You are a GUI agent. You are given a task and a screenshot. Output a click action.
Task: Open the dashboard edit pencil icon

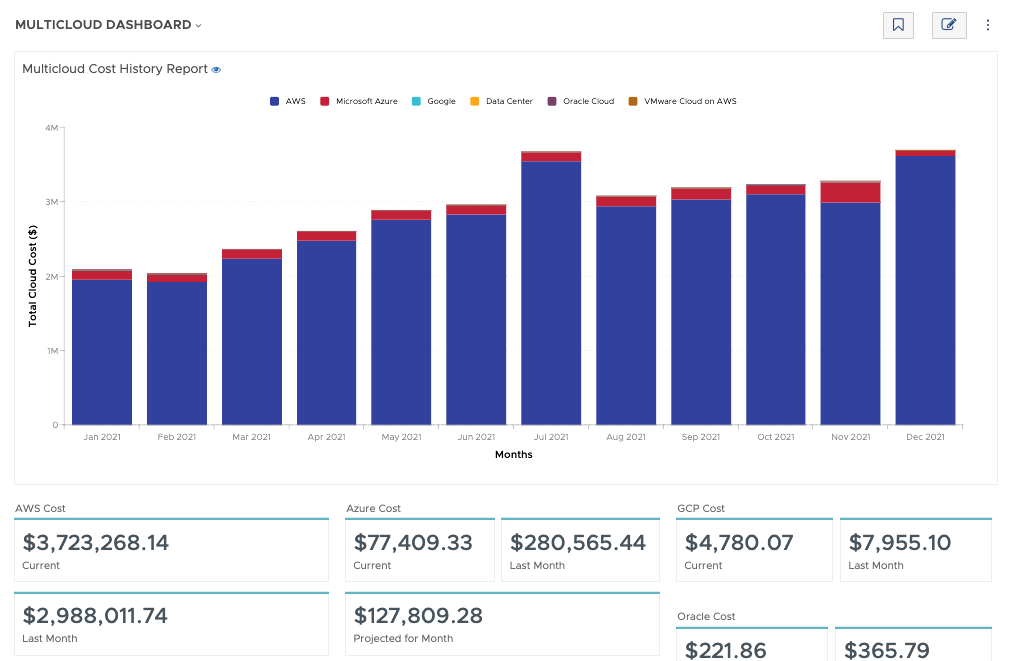(x=948, y=25)
